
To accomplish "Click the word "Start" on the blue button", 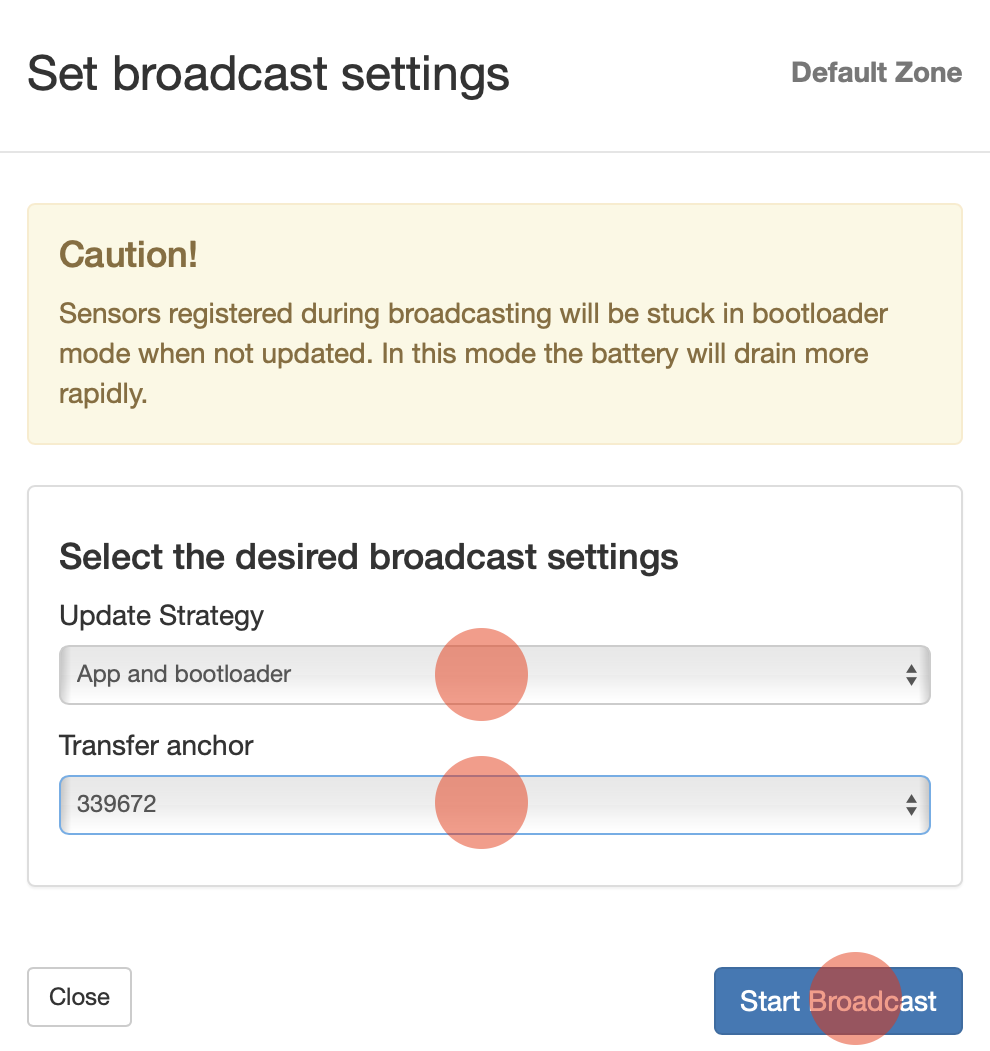I will click(x=770, y=1001).
